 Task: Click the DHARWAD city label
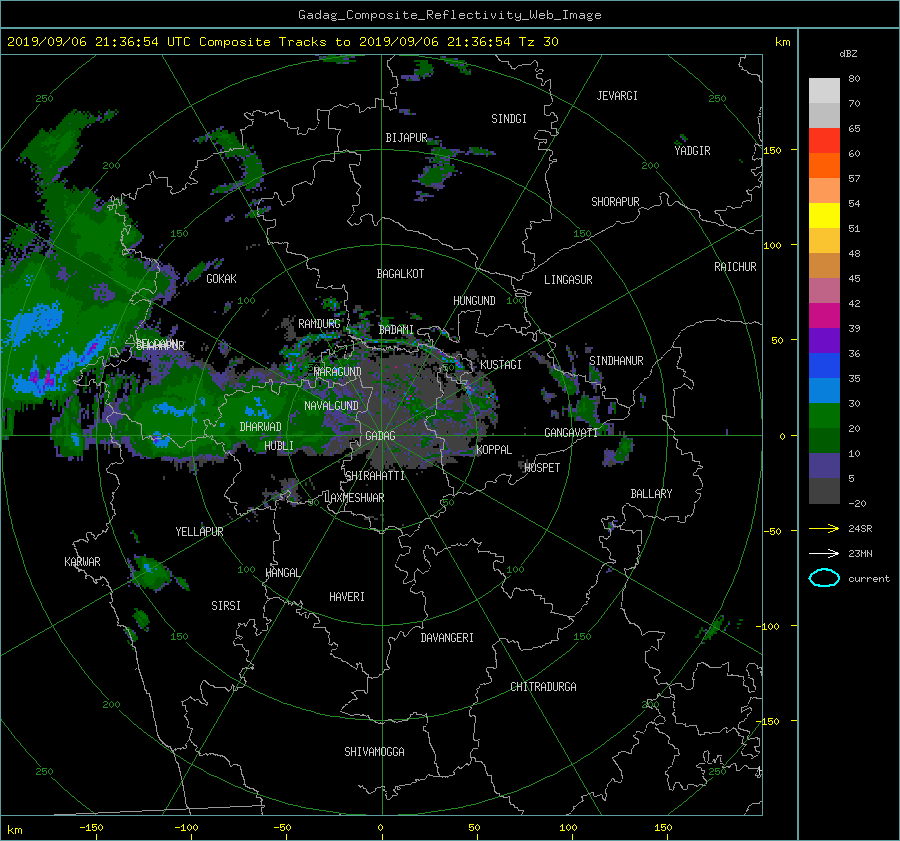point(261,427)
